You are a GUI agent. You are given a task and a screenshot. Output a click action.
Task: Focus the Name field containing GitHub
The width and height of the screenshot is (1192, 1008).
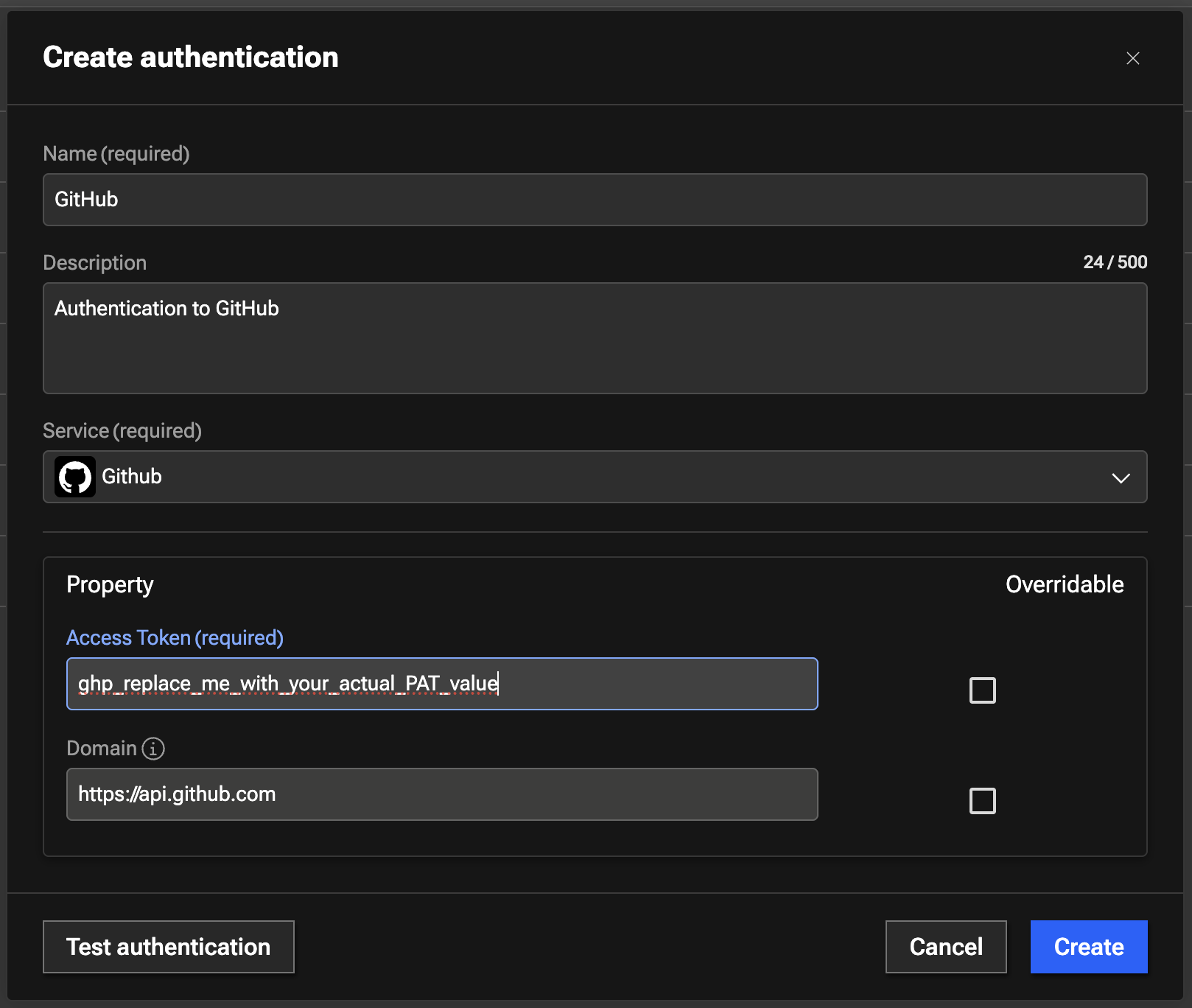[x=594, y=200]
